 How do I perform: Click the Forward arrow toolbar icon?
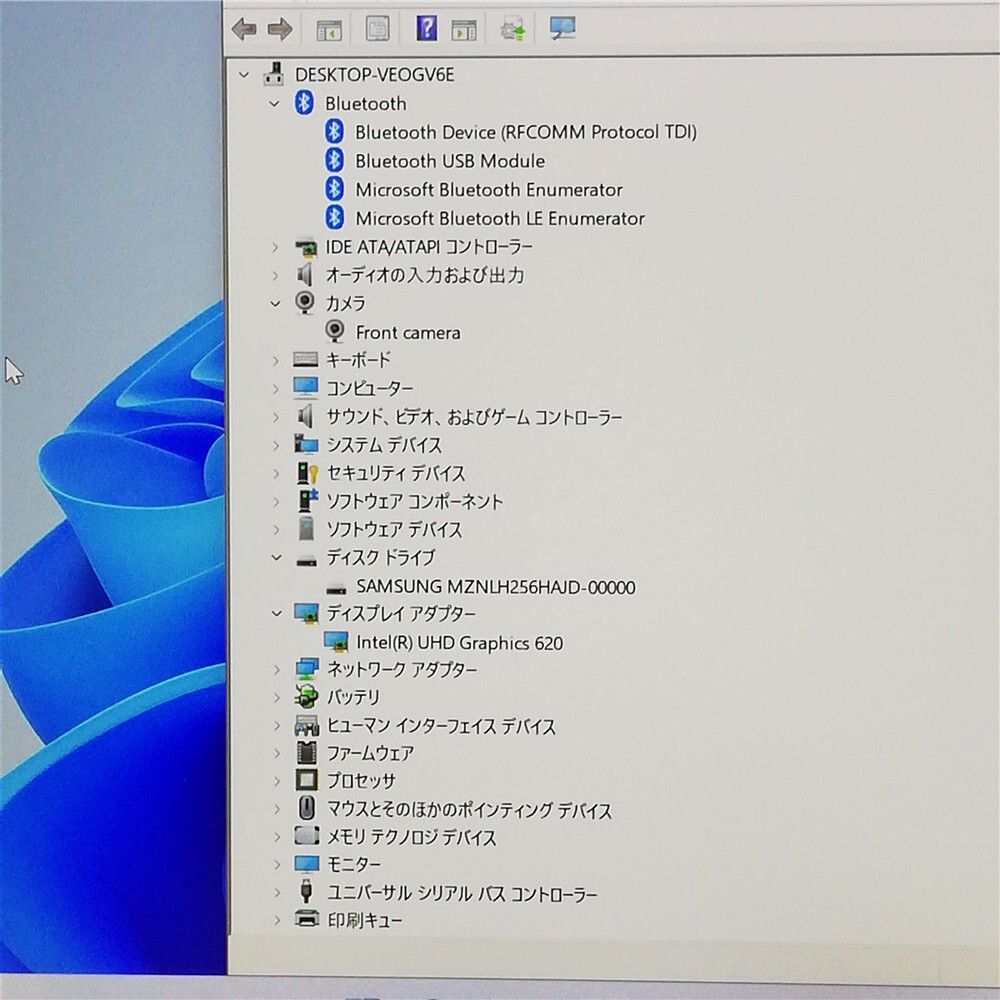(280, 29)
